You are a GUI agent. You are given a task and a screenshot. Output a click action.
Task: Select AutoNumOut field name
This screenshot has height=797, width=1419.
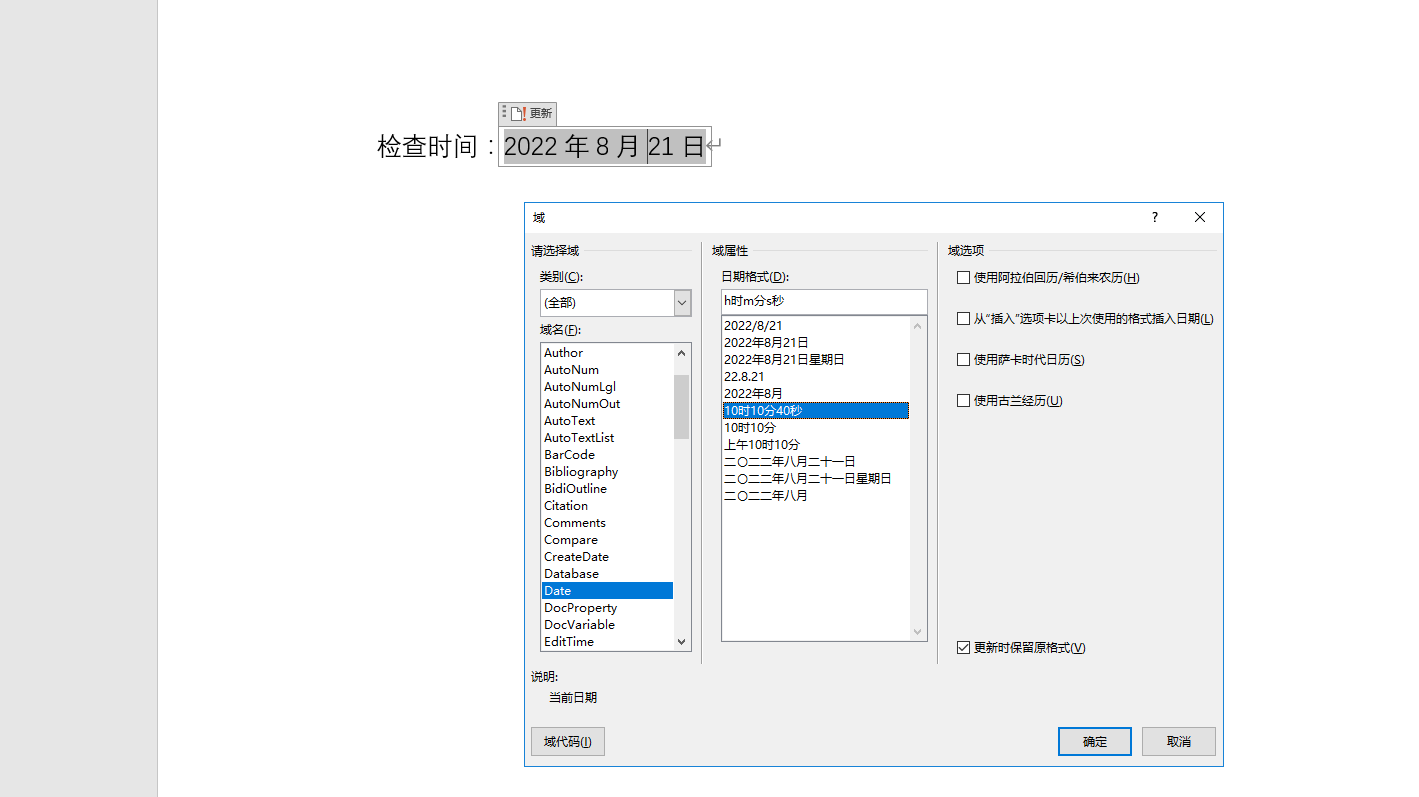click(x=607, y=404)
